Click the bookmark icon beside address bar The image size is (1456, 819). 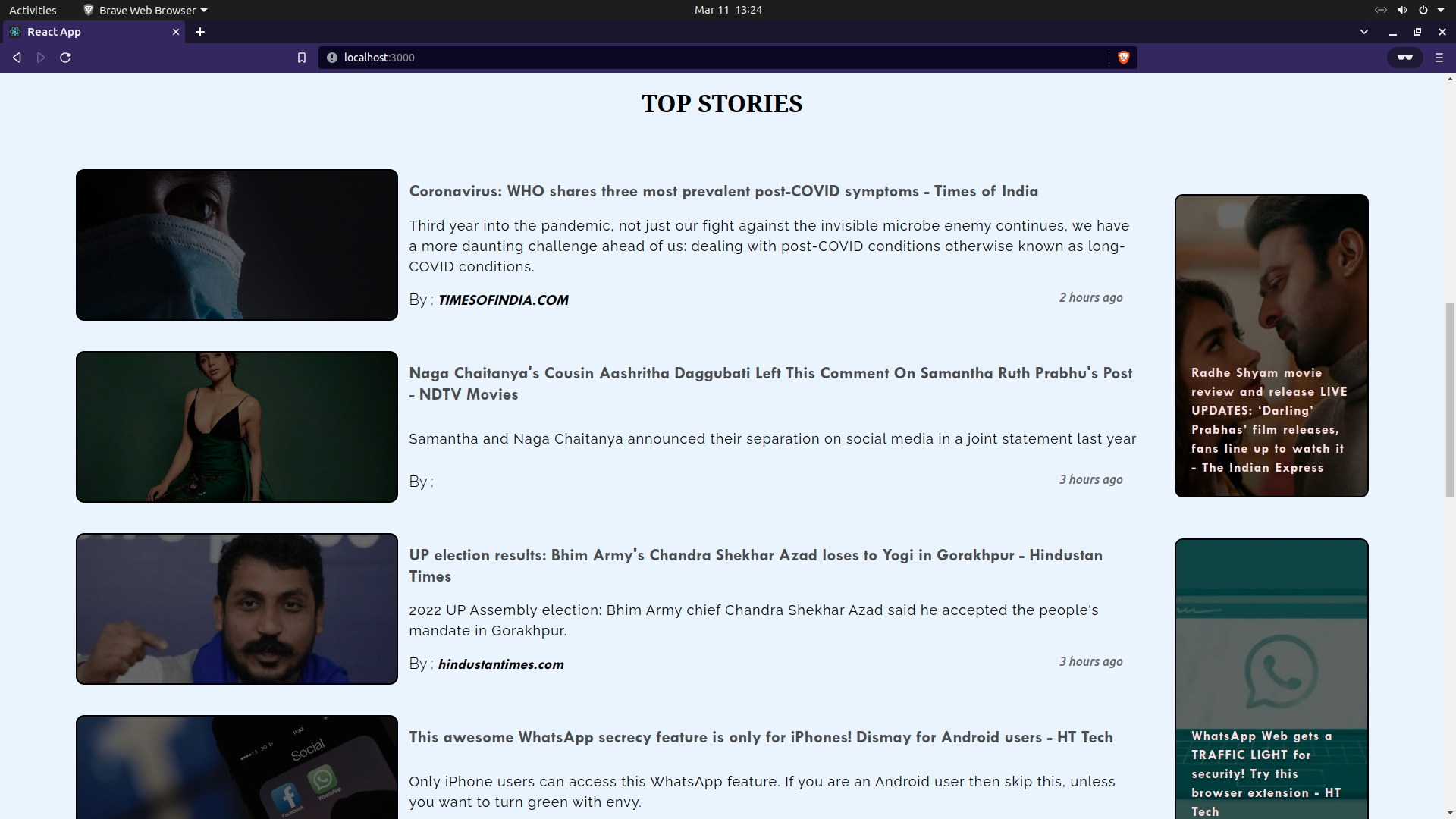point(302,58)
